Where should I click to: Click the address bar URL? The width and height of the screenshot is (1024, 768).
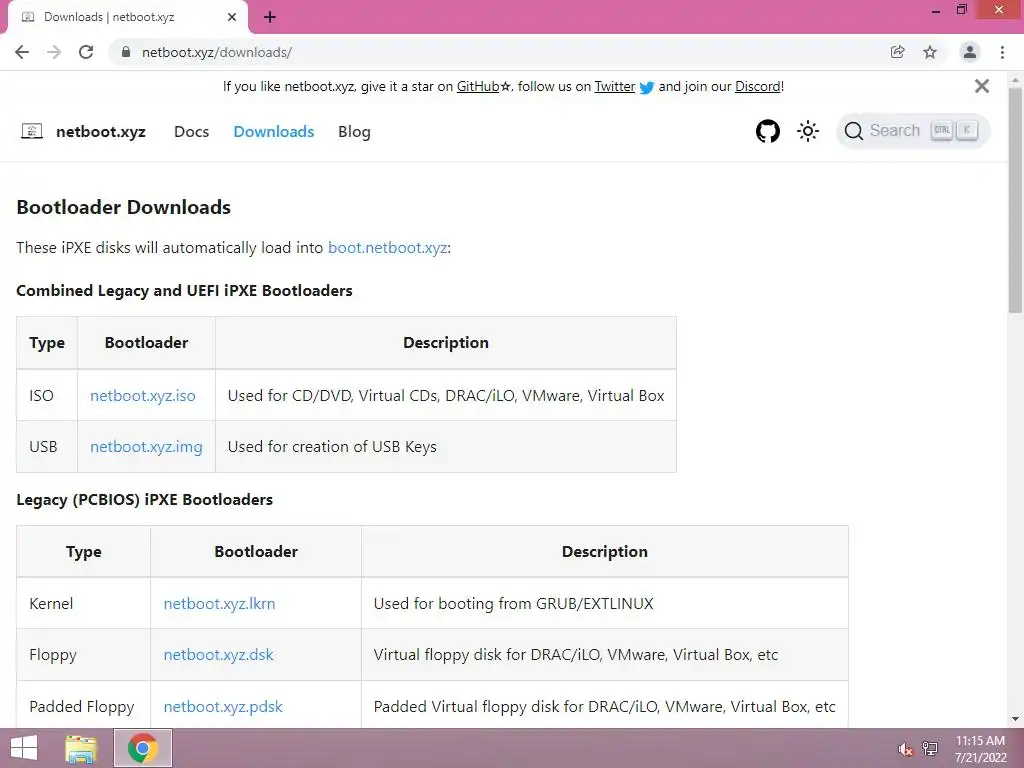pos(217,52)
